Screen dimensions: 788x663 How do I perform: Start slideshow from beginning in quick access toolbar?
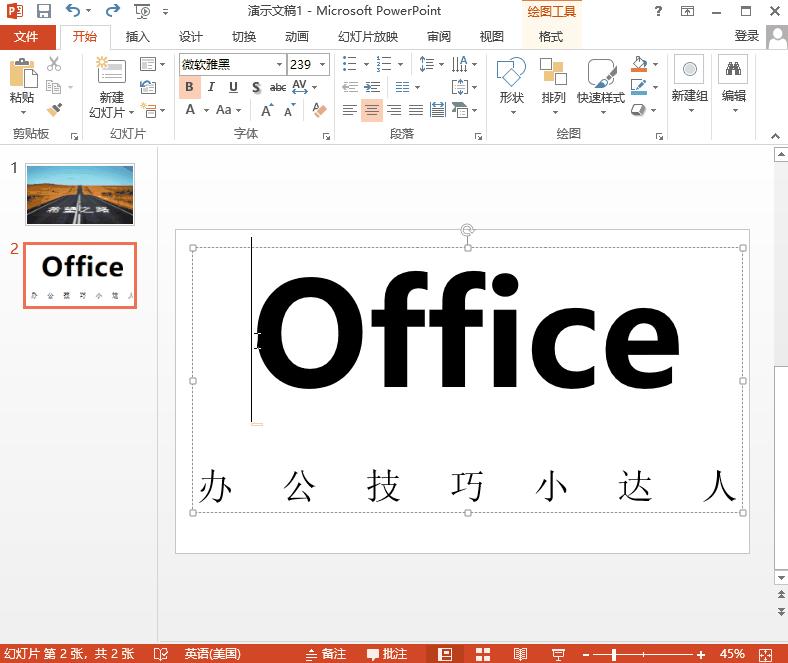pyautogui.click(x=142, y=11)
